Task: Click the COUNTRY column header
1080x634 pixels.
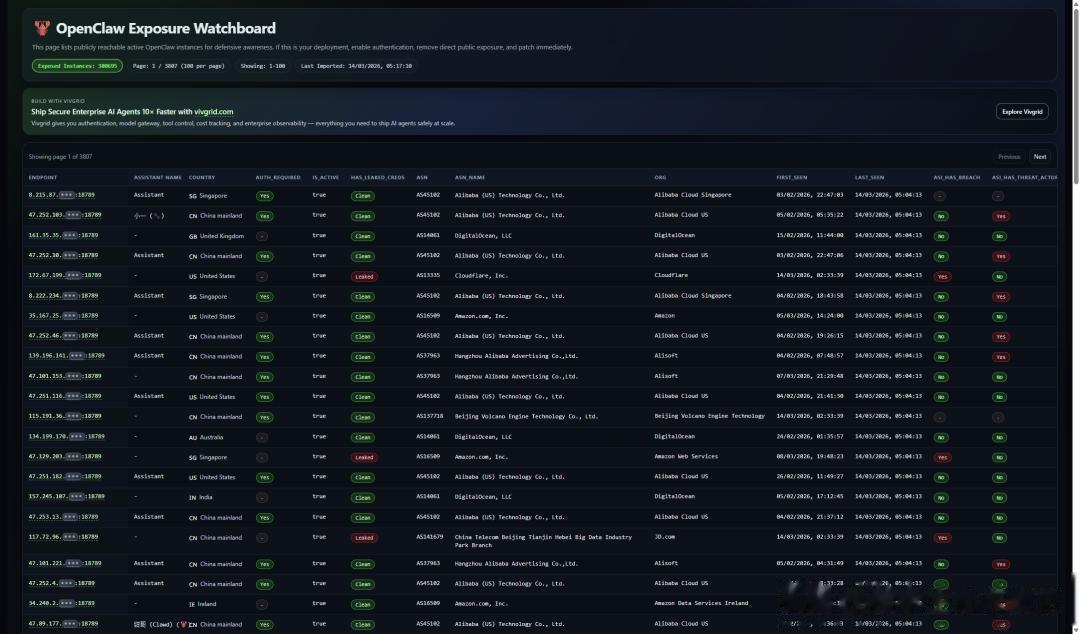Action: (x=202, y=178)
